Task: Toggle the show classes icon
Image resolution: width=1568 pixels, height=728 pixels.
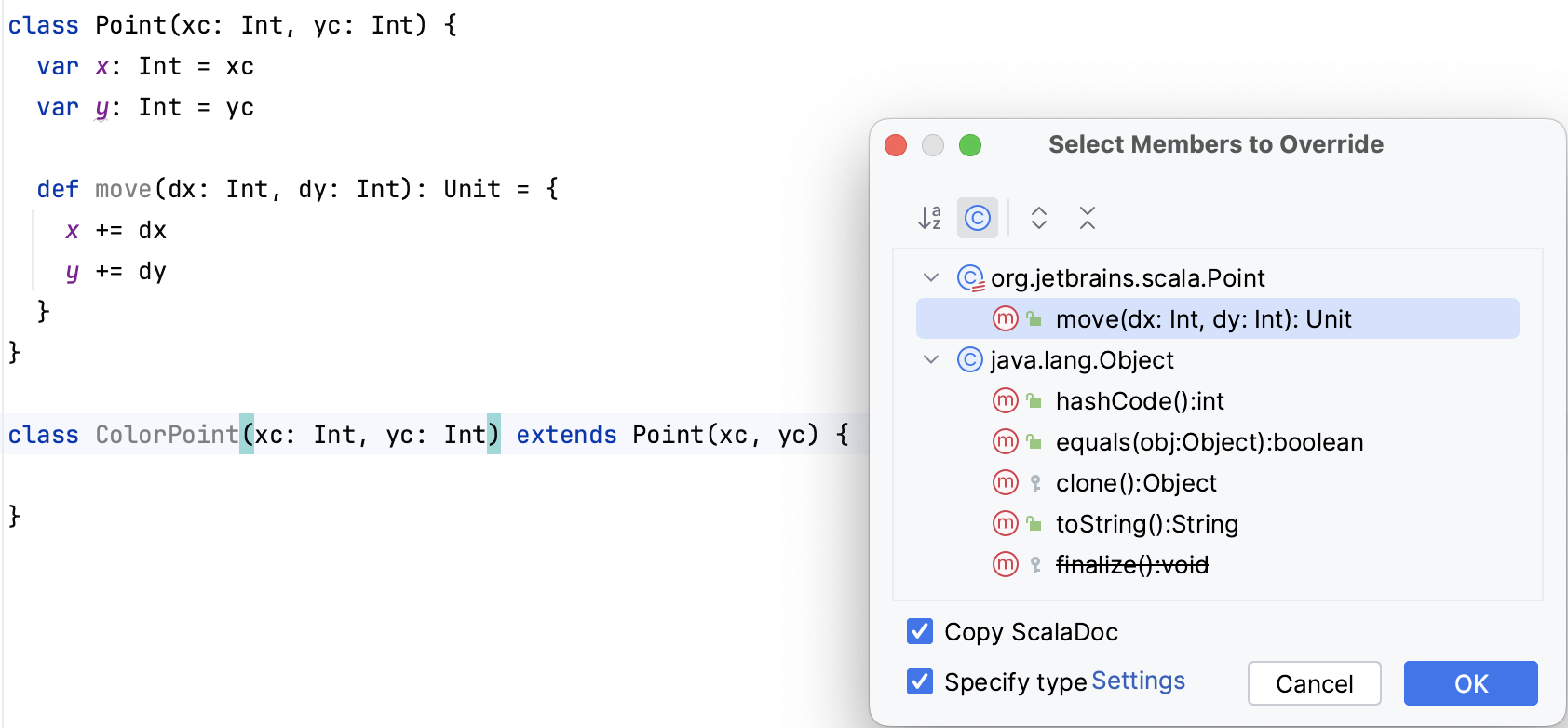Action: point(977,218)
